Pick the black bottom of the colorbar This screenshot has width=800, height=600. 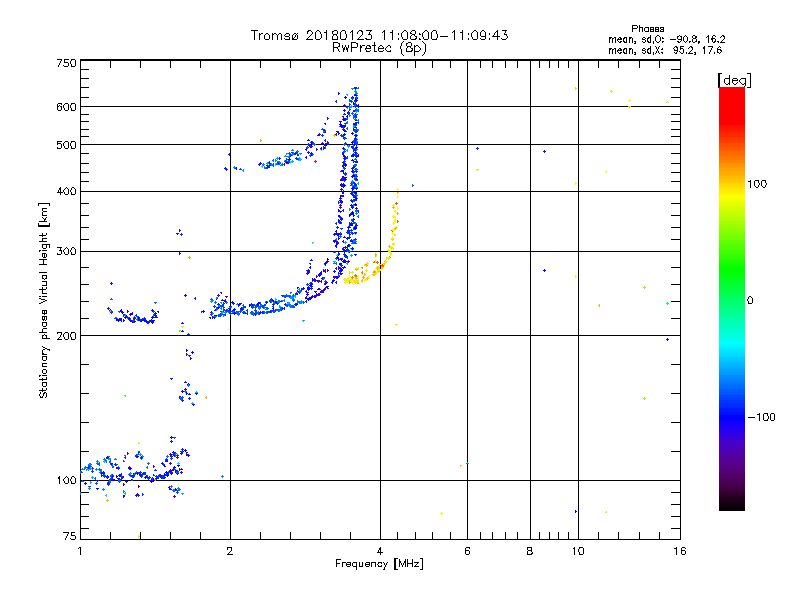732,504
